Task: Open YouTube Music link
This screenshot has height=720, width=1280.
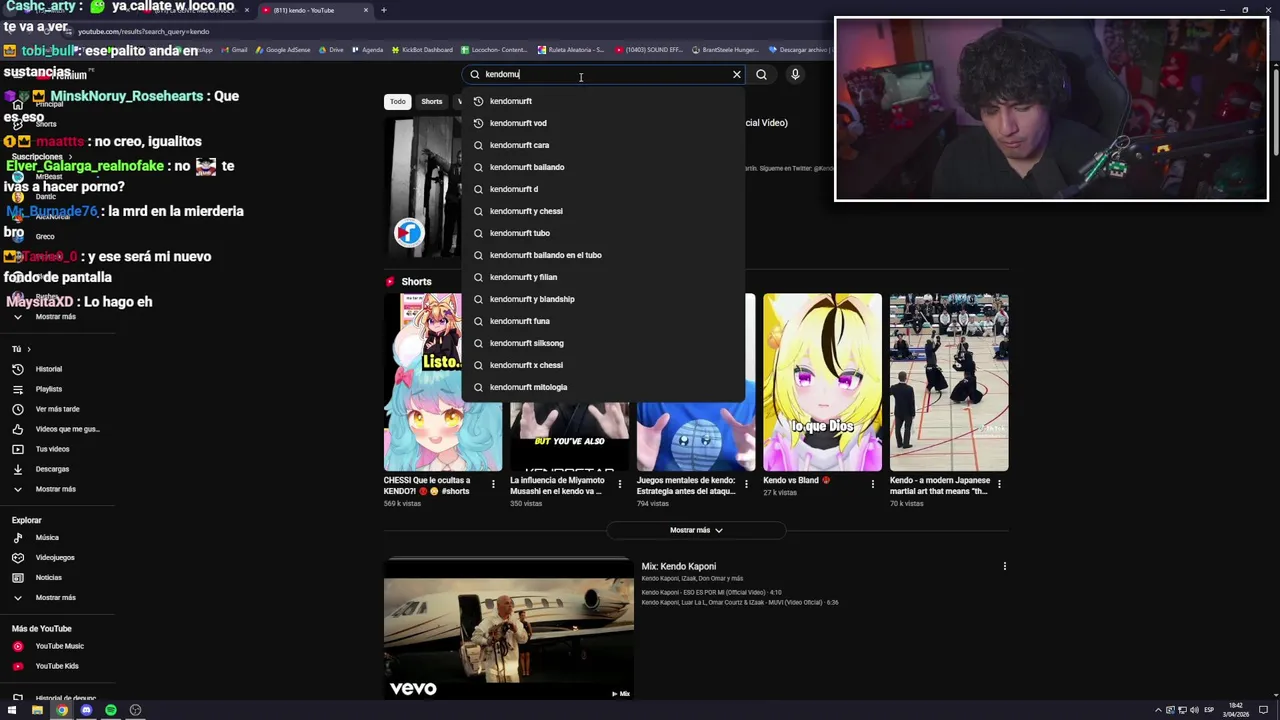Action: (x=59, y=646)
